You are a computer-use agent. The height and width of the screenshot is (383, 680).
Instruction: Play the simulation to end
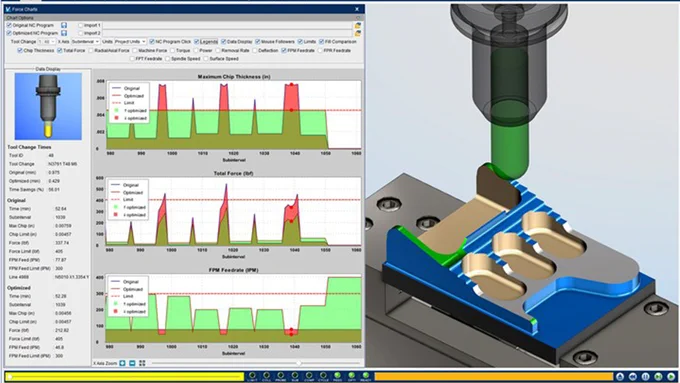(x=671, y=376)
